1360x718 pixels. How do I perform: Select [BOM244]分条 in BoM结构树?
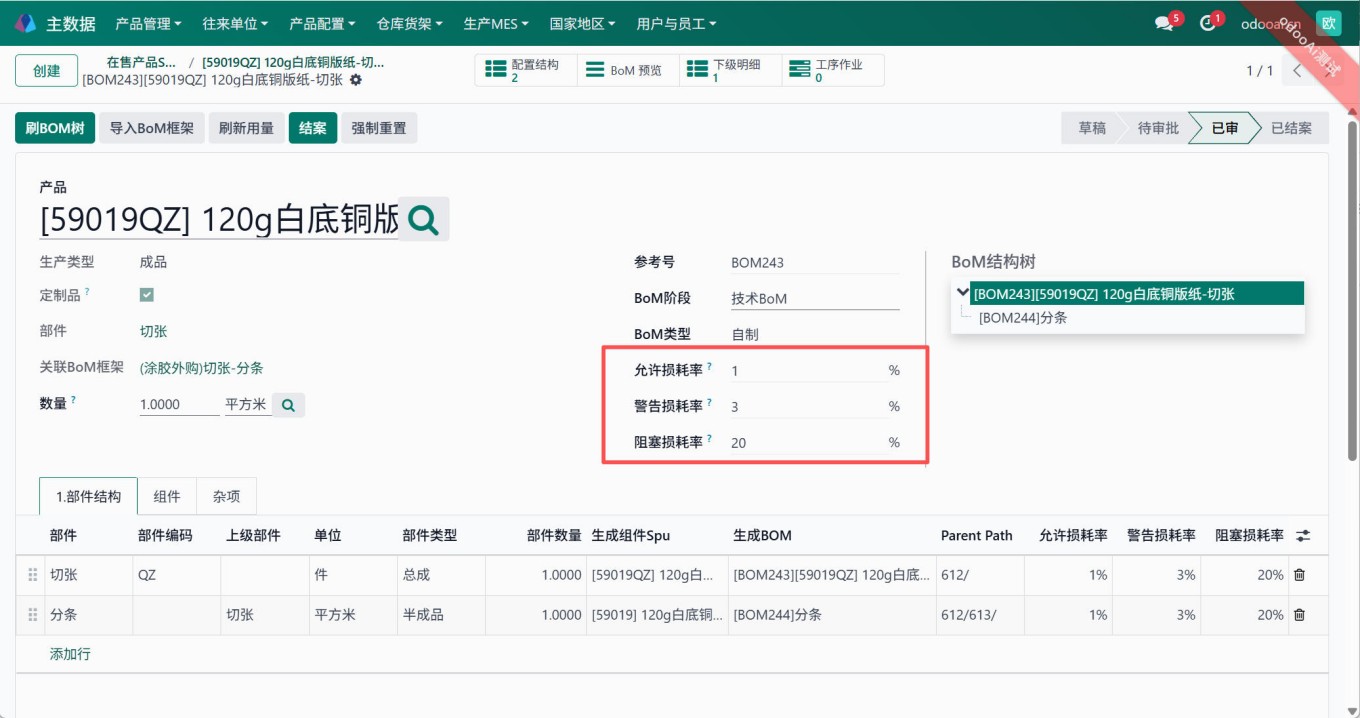(x=1023, y=318)
